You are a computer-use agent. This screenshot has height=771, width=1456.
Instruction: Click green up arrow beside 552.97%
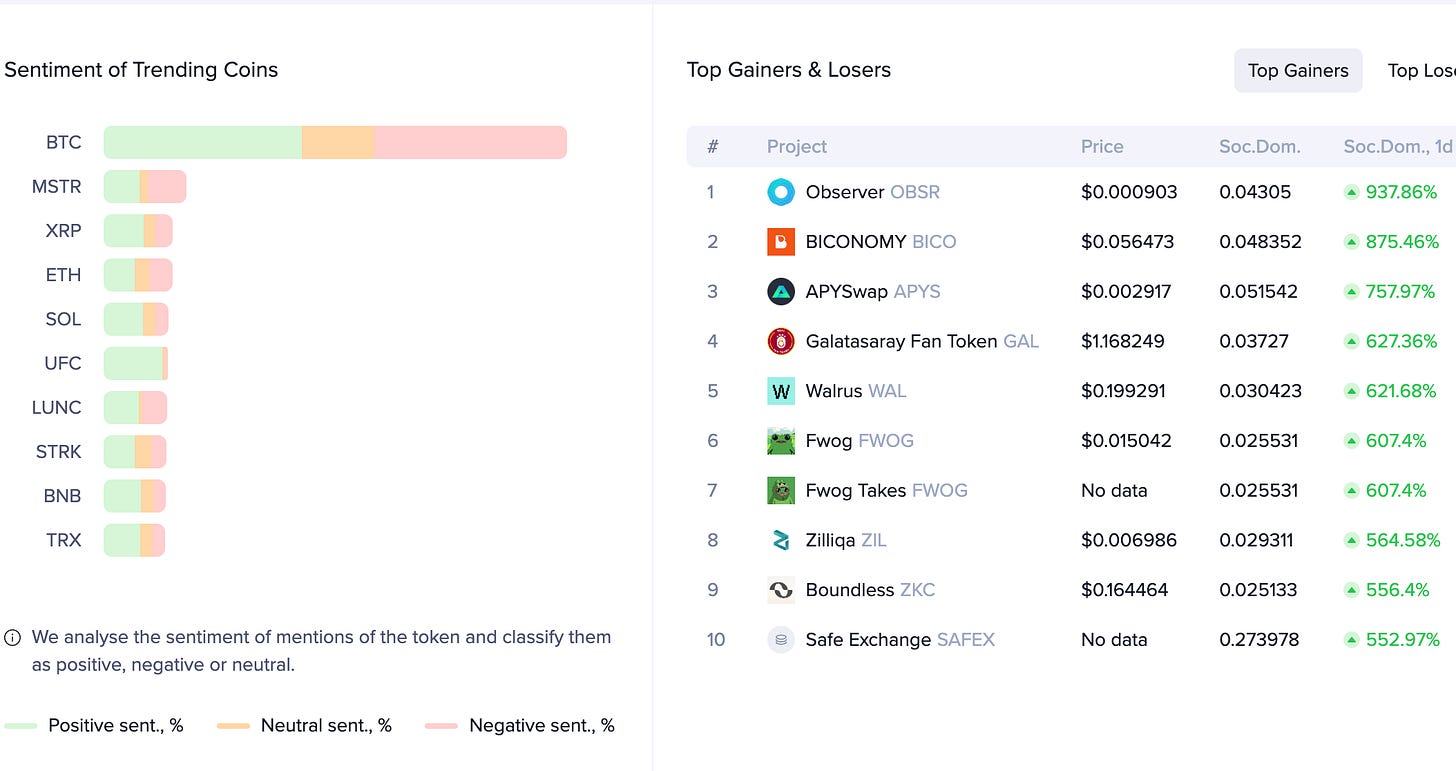(1351, 640)
